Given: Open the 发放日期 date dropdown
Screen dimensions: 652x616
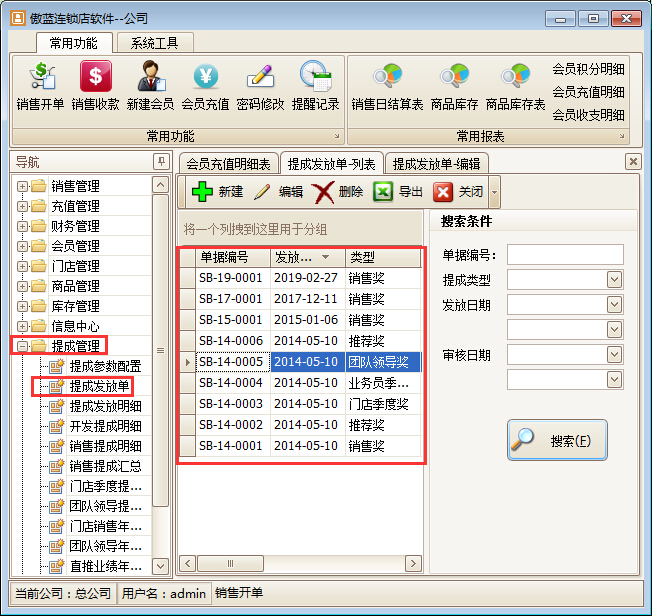Looking at the screenshot, I should (x=614, y=304).
